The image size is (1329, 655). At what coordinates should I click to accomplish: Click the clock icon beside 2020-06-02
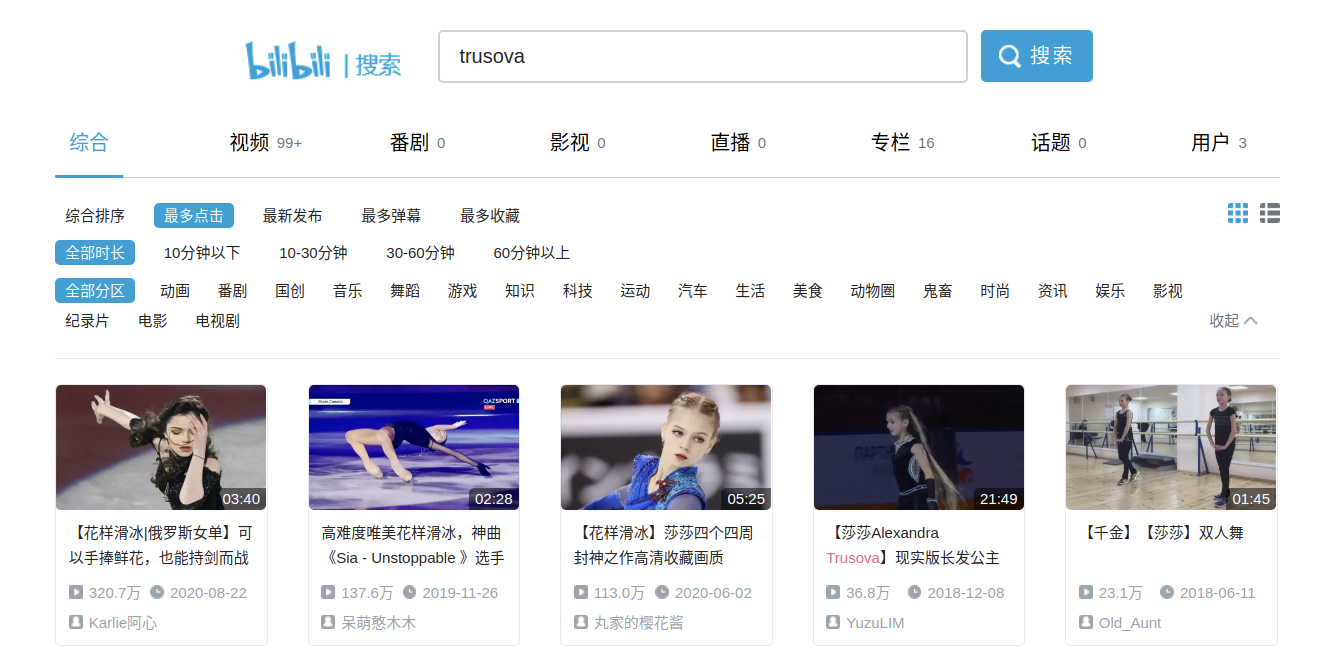662,592
